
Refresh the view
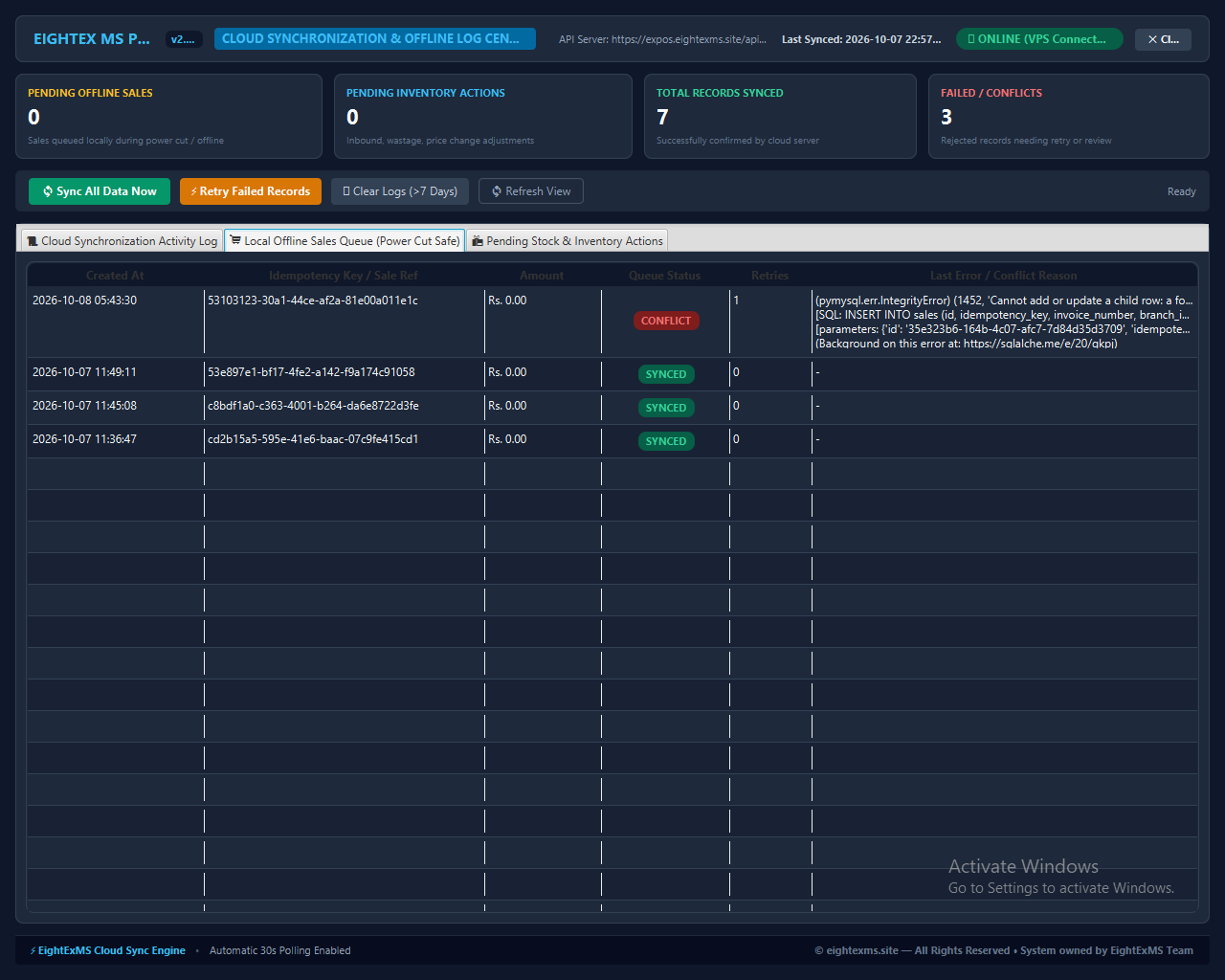coord(531,191)
